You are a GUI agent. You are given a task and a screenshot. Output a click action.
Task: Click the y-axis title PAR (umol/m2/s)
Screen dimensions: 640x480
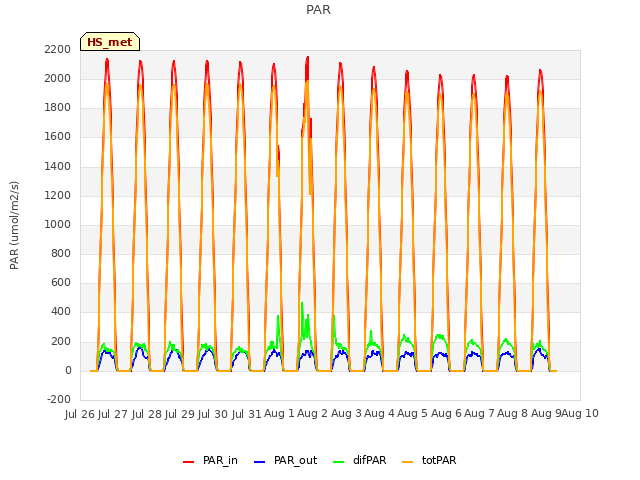(x=14, y=225)
